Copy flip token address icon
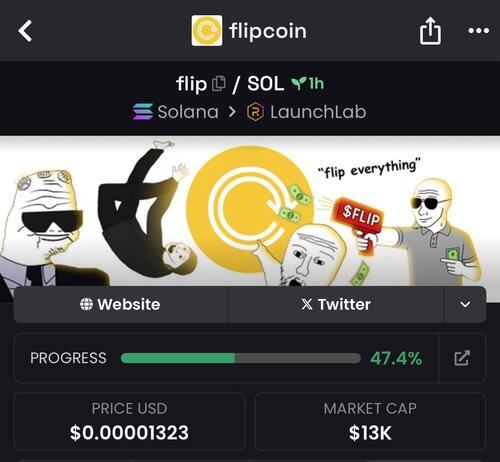The image size is (500, 462). point(219,83)
